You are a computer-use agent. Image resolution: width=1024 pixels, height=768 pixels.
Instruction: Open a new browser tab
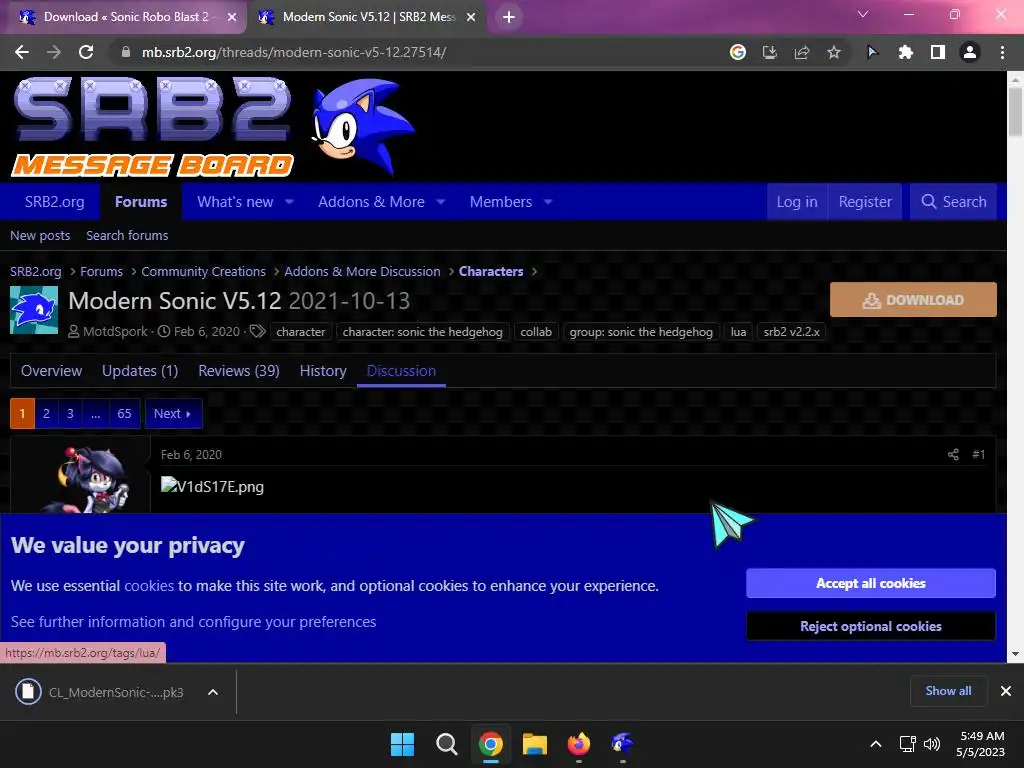click(x=509, y=18)
